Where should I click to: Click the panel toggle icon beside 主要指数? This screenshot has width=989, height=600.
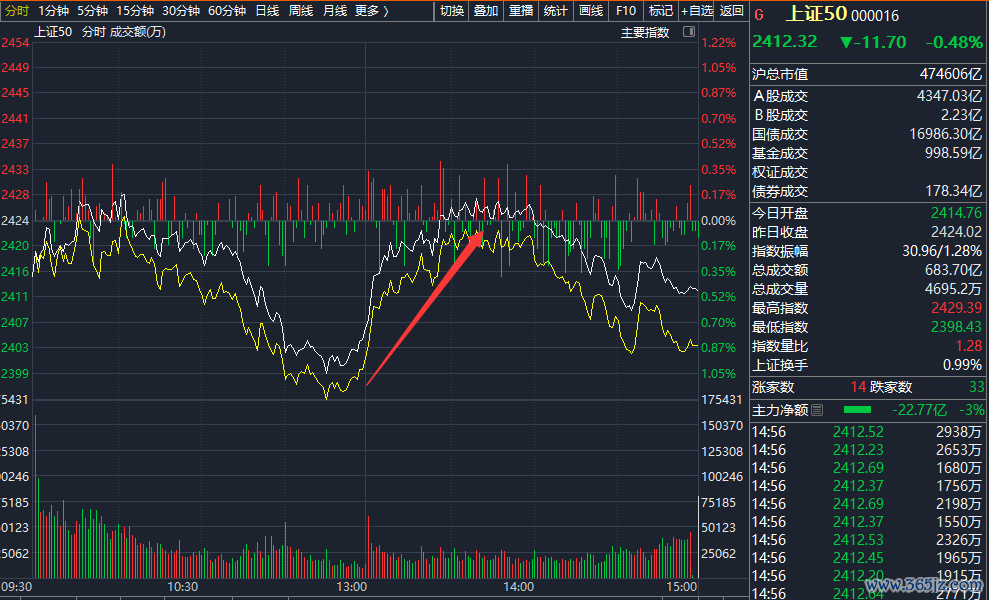tap(689, 32)
